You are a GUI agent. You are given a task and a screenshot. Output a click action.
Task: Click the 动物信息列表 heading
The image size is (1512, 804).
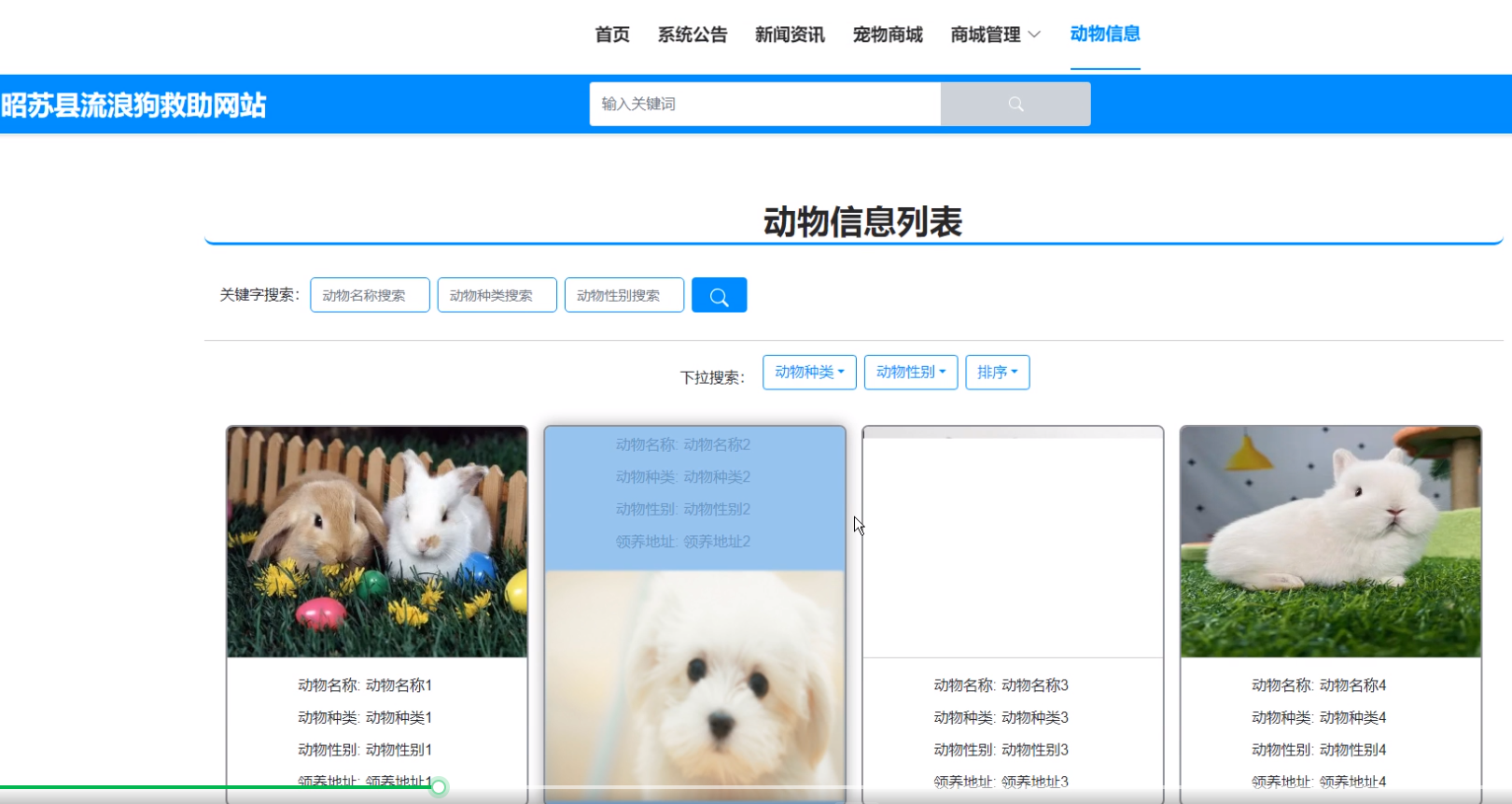pyautogui.click(x=862, y=222)
